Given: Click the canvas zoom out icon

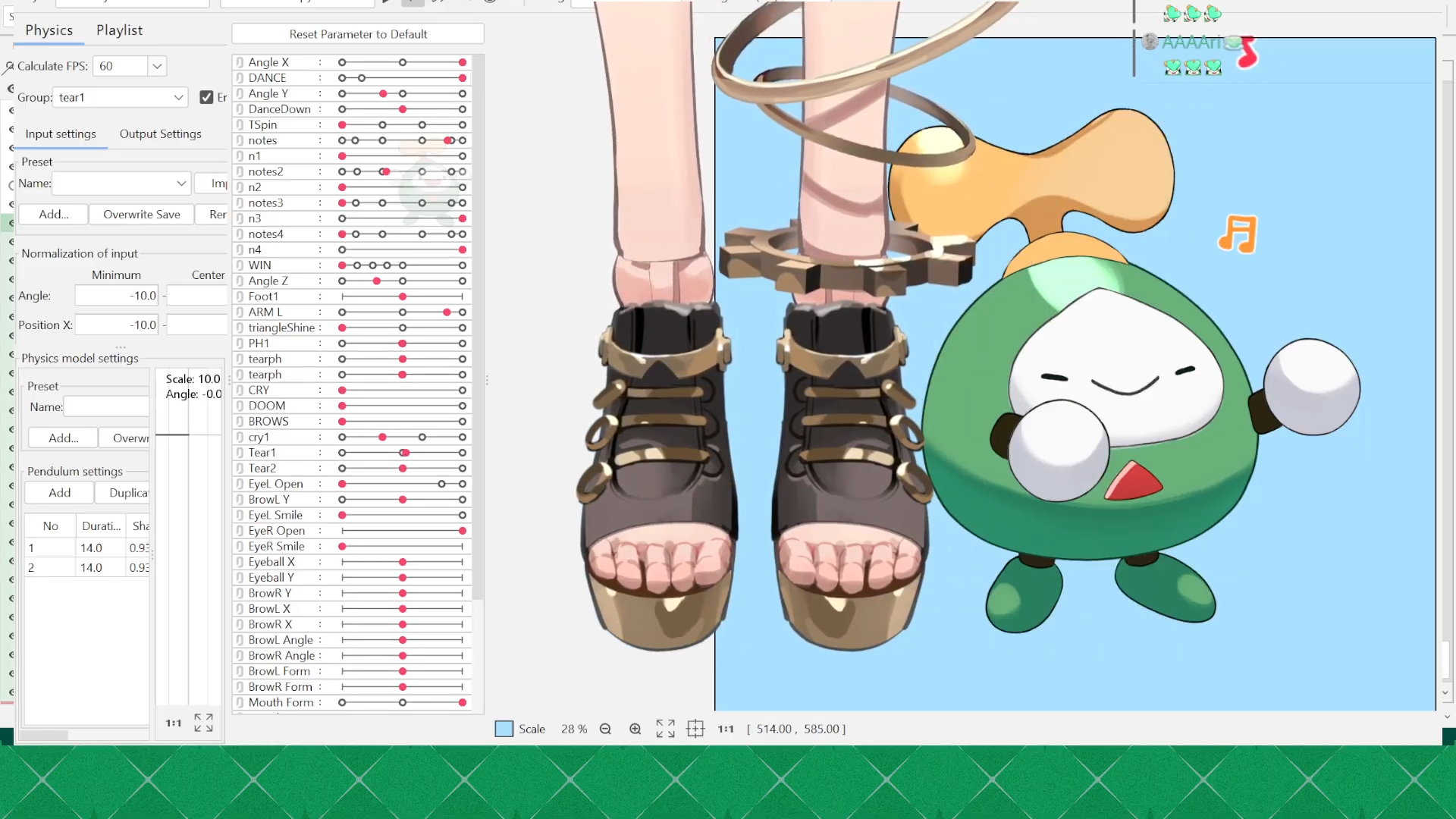Looking at the screenshot, I should click(605, 729).
